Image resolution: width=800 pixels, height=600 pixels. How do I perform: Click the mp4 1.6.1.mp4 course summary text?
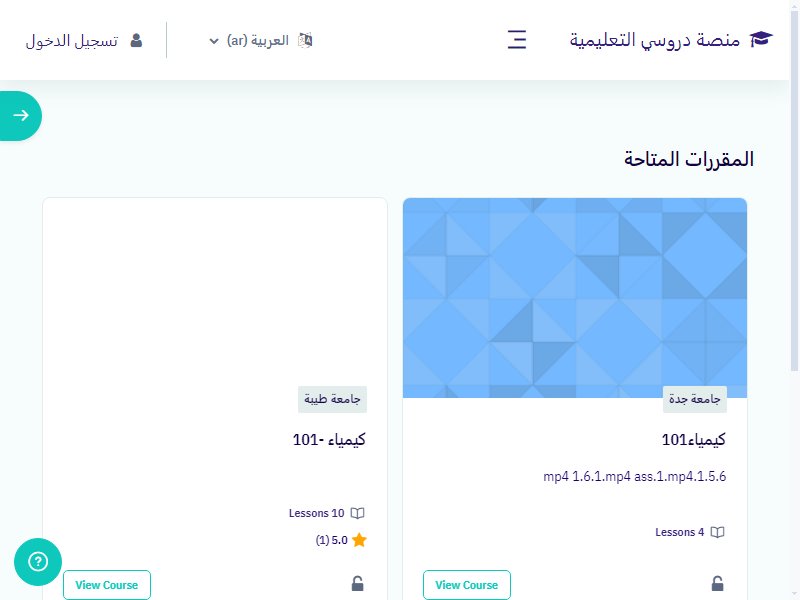click(634, 477)
